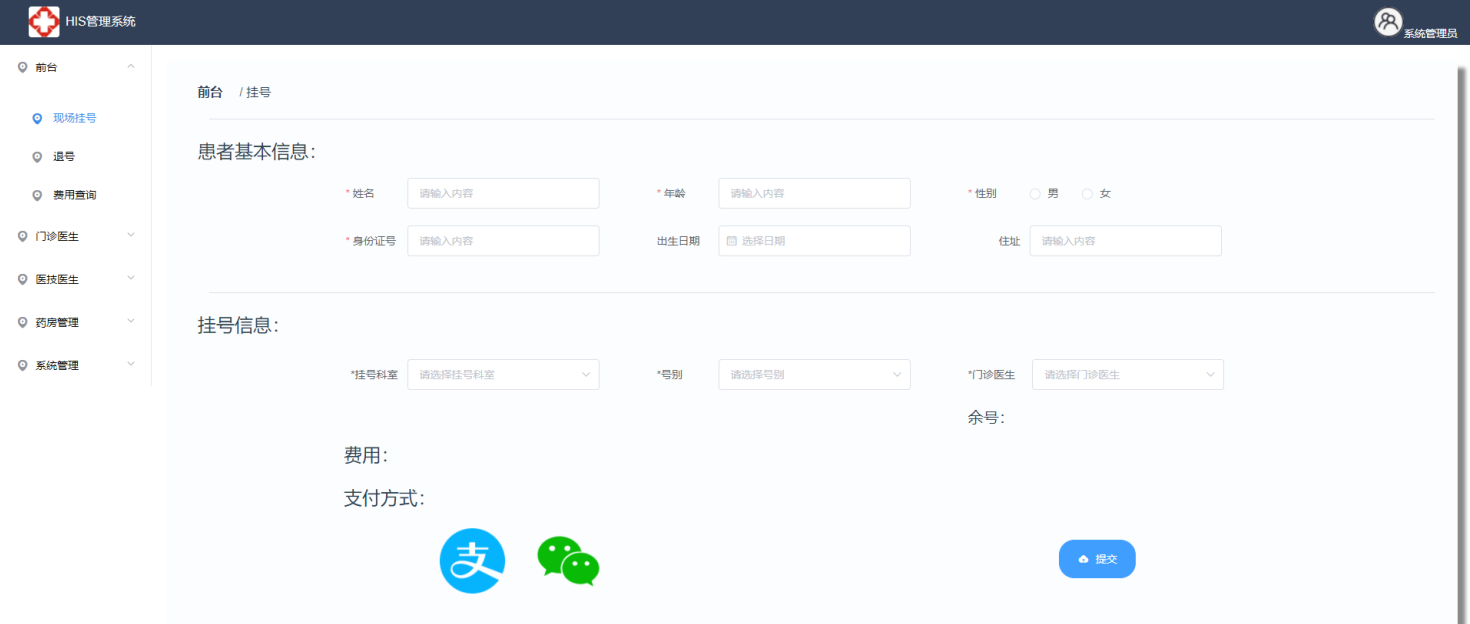The width and height of the screenshot is (1470, 624).
Task: Open the 门诊医生 select dropdown
Action: [x=1127, y=375]
